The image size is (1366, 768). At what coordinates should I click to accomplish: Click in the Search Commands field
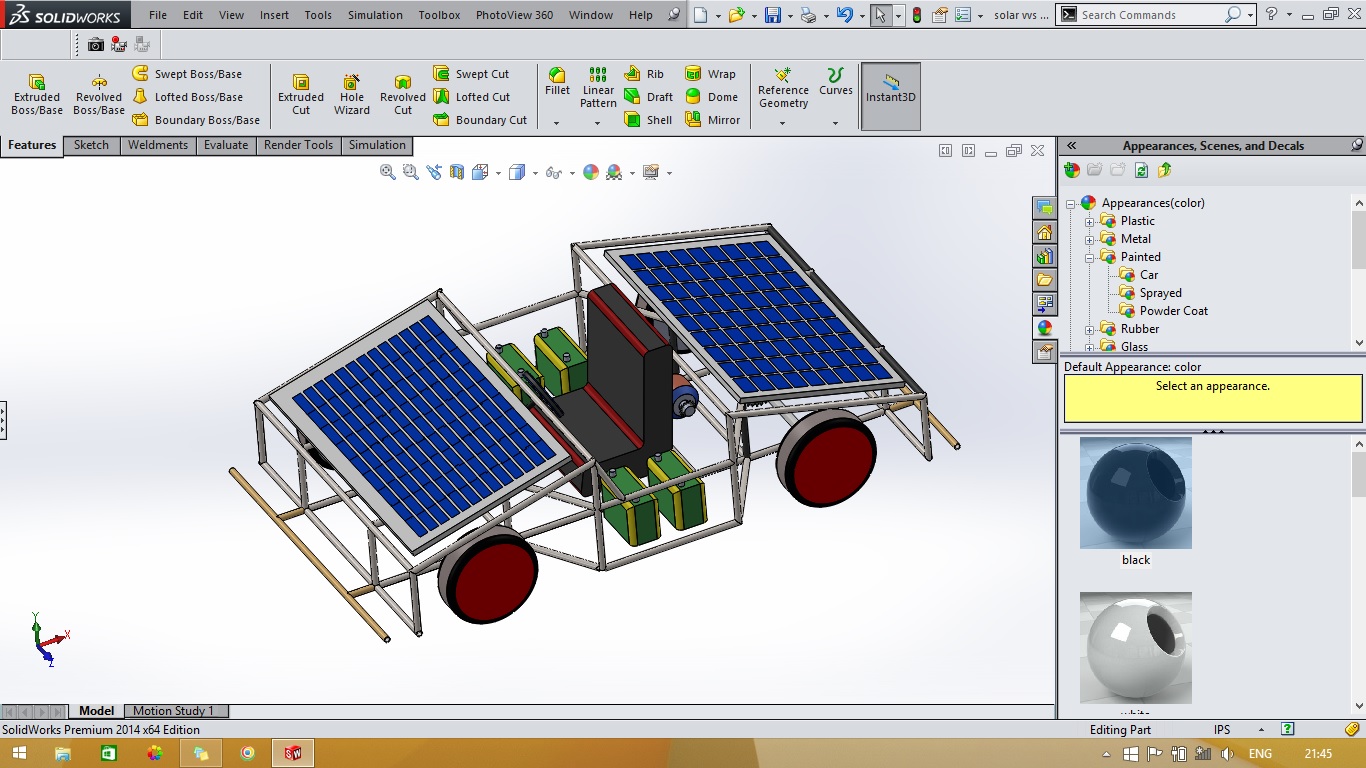pos(1150,15)
